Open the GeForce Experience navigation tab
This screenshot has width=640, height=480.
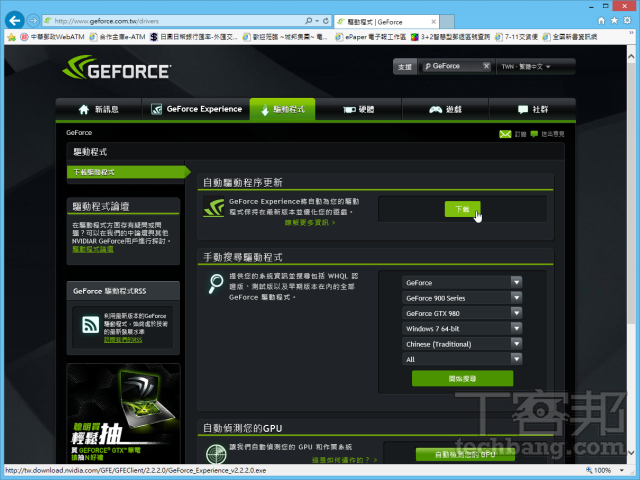coord(196,109)
